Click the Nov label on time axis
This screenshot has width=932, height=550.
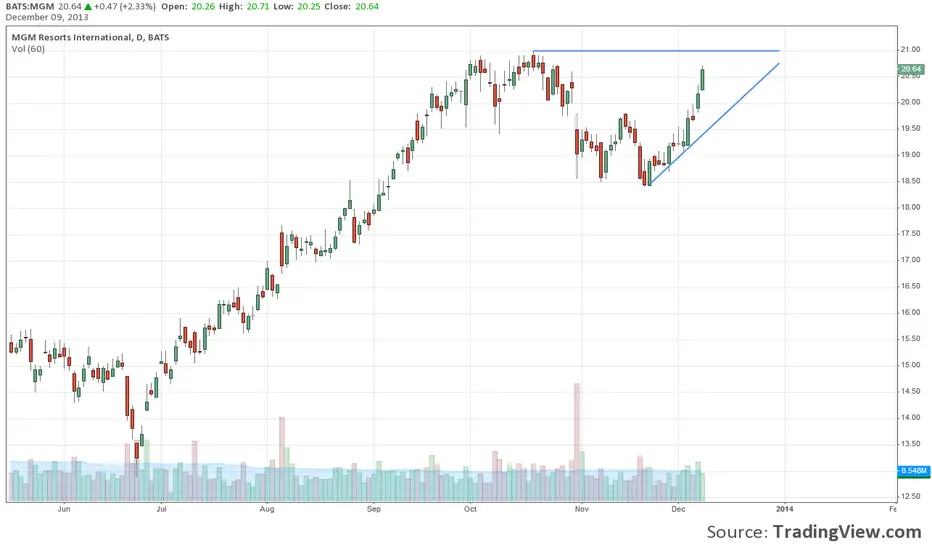click(581, 509)
